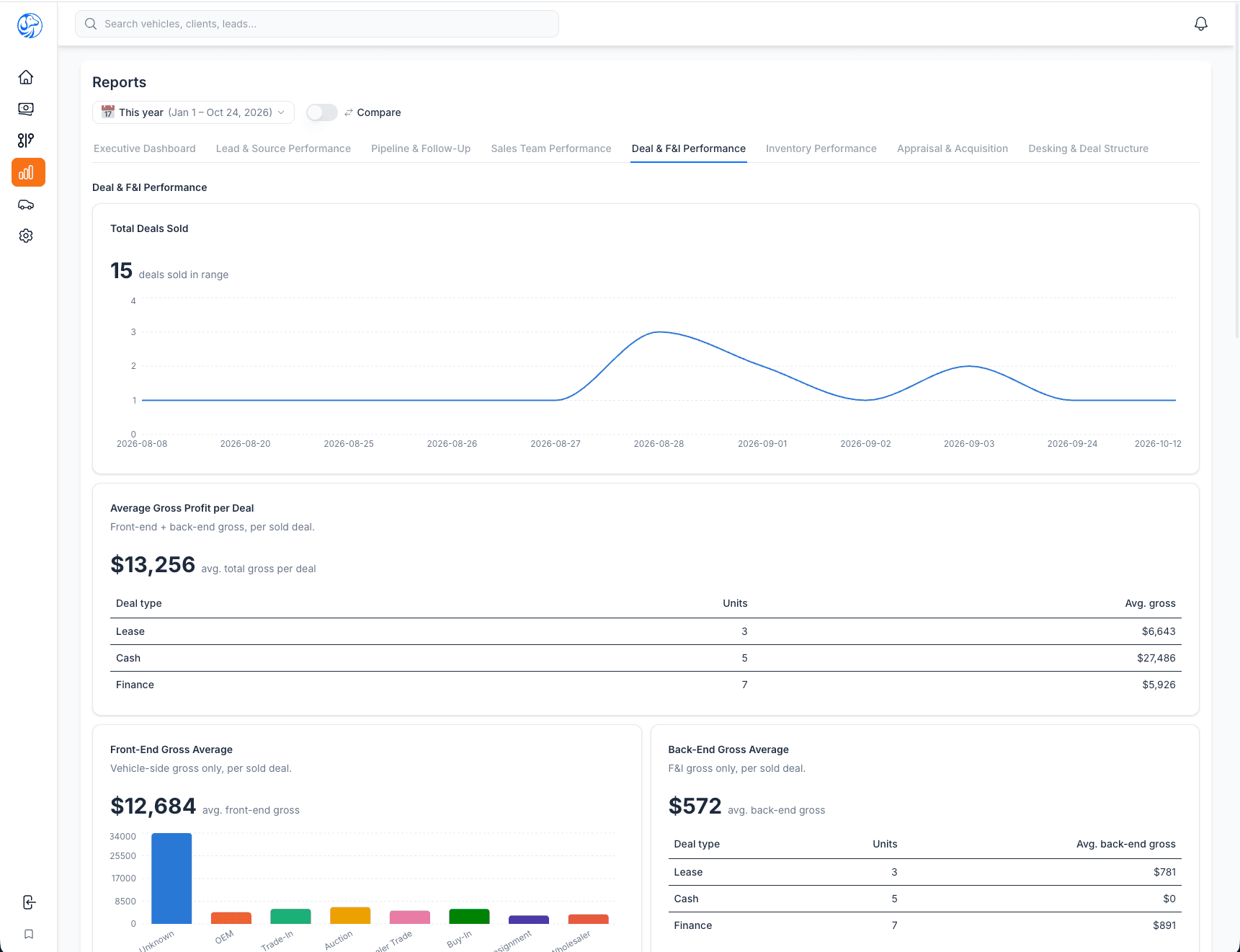Open the deals money icon in sidebar
This screenshot has width=1240, height=952.
[26, 109]
